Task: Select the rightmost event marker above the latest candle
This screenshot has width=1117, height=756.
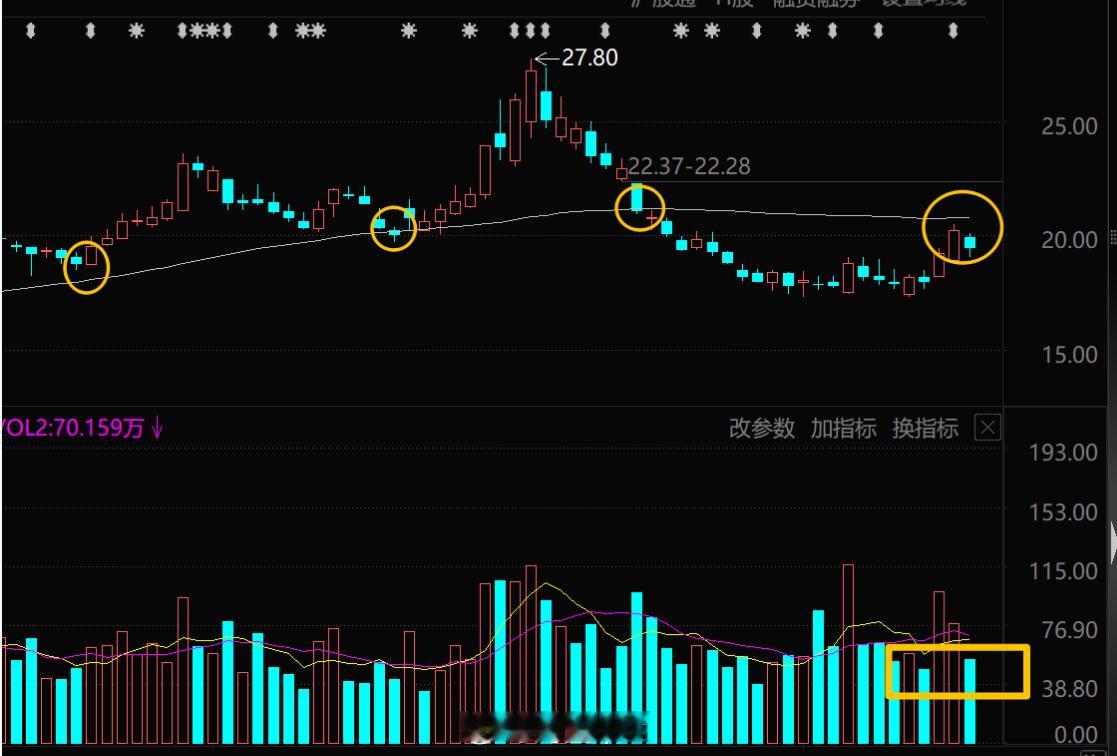Action: (x=953, y=31)
